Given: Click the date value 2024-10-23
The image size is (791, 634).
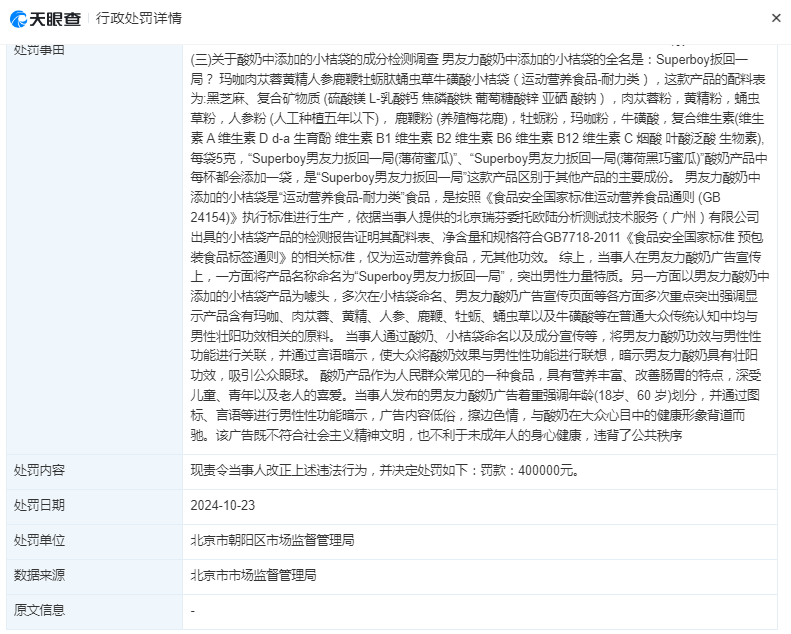Looking at the screenshot, I should 222,505.
